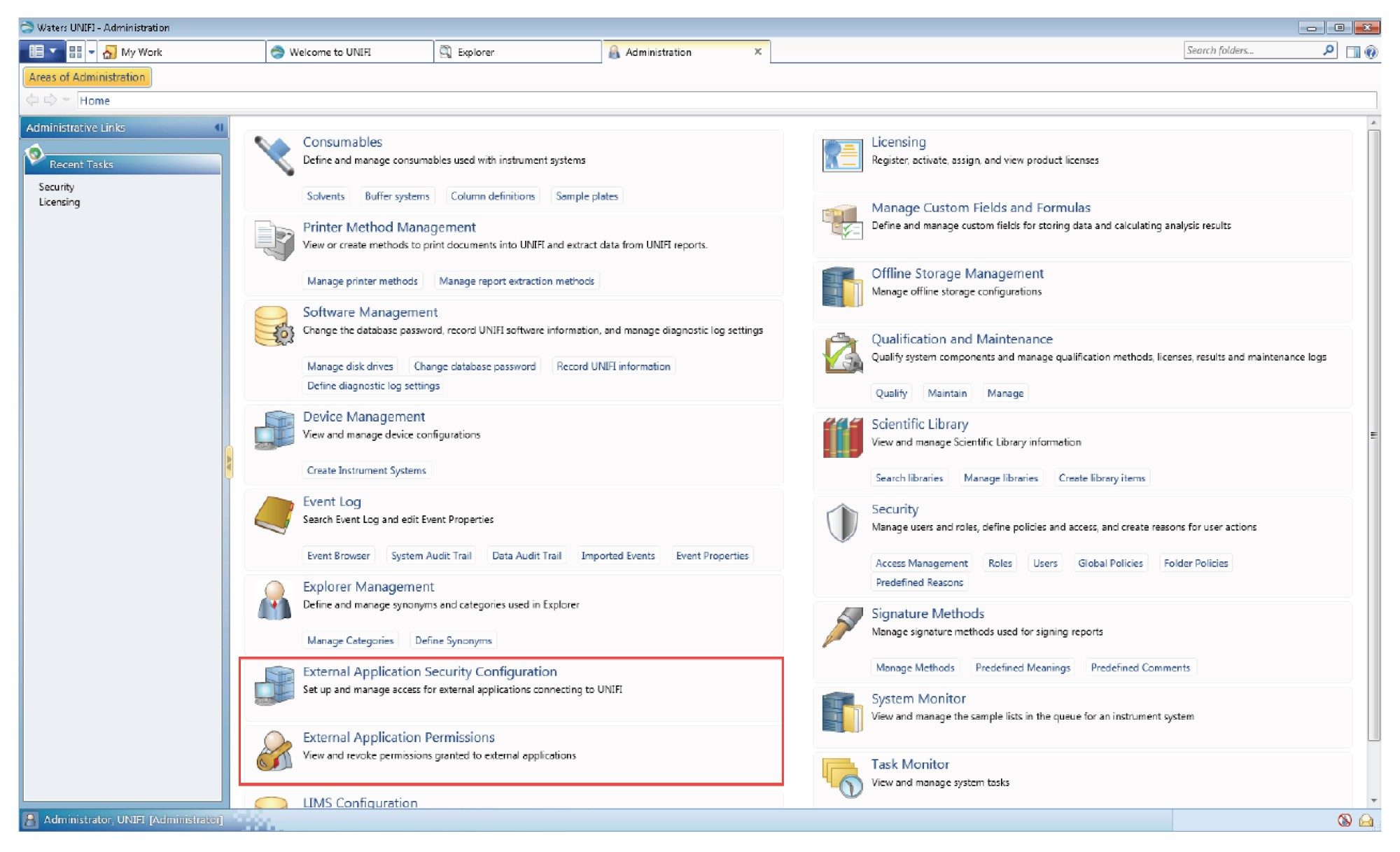Click the Sample plates link
The width and height of the screenshot is (1400, 852).
click(x=587, y=196)
